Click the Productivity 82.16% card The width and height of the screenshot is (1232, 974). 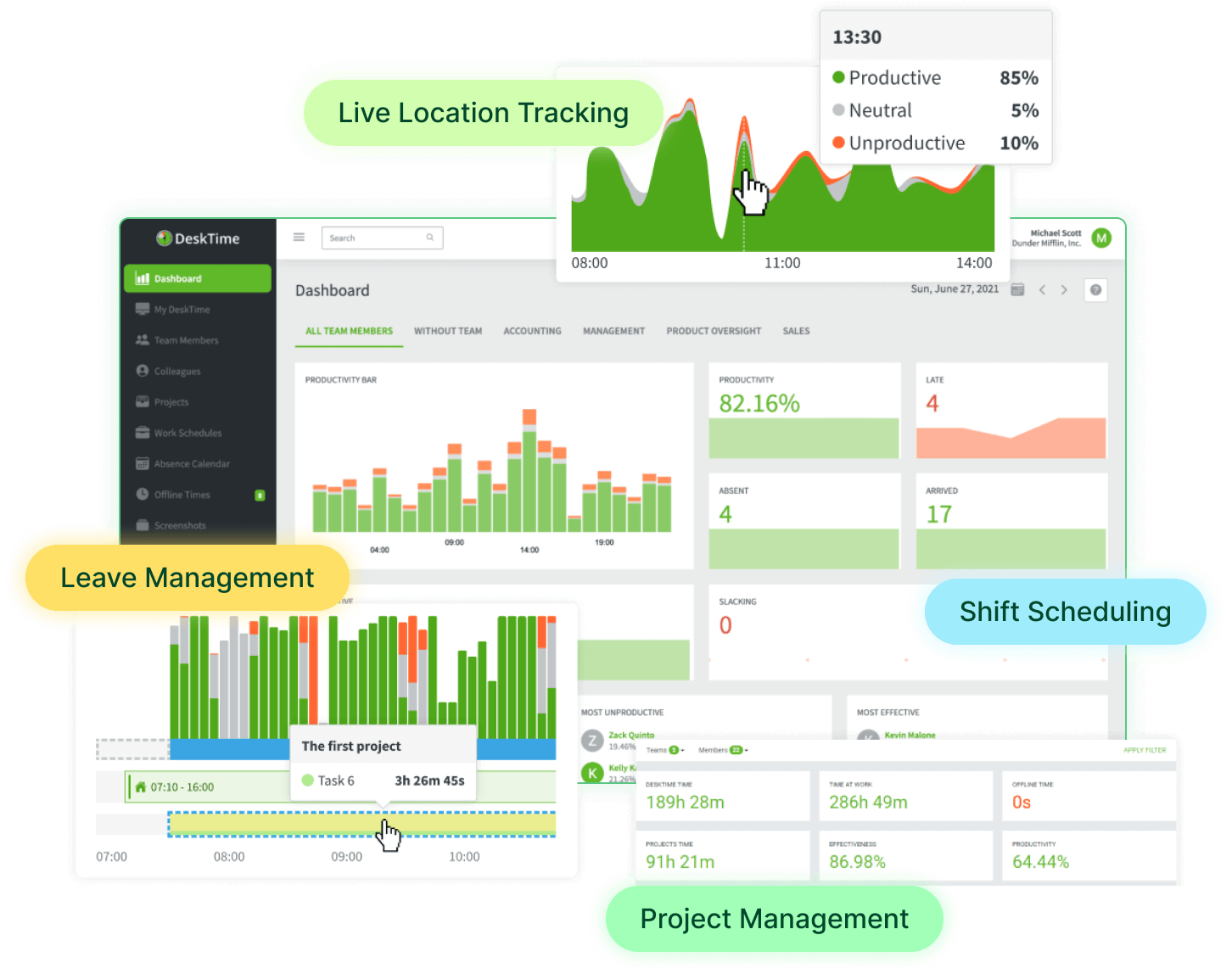click(804, 411)
